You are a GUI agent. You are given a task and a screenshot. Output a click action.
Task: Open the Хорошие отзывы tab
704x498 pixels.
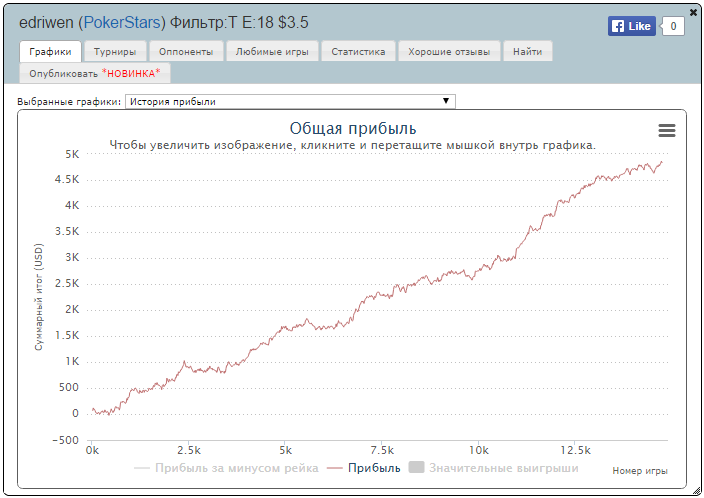pos(449,52)
